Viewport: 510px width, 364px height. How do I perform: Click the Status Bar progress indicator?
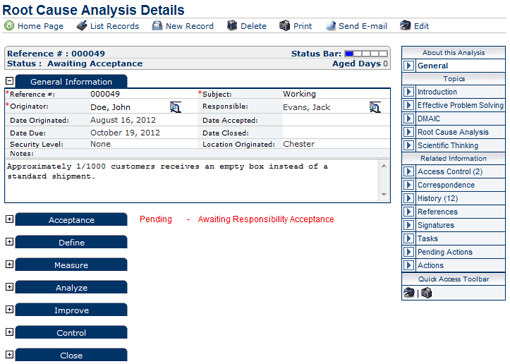click(x=366, y=54)
